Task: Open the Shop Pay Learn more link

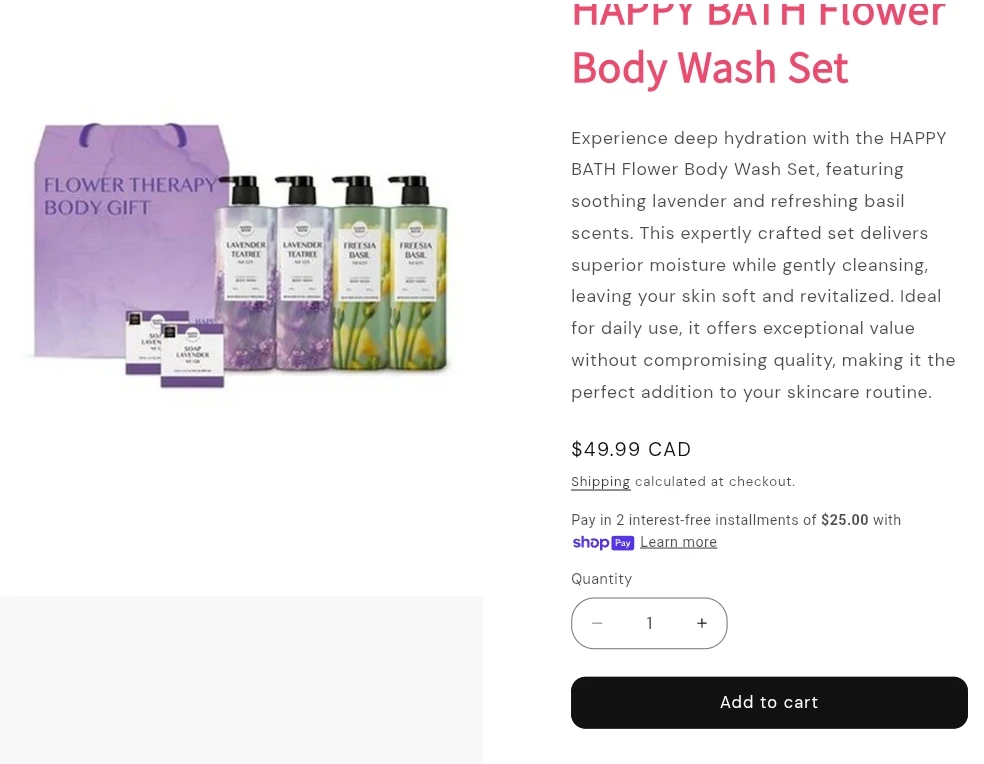Action: 678,542
